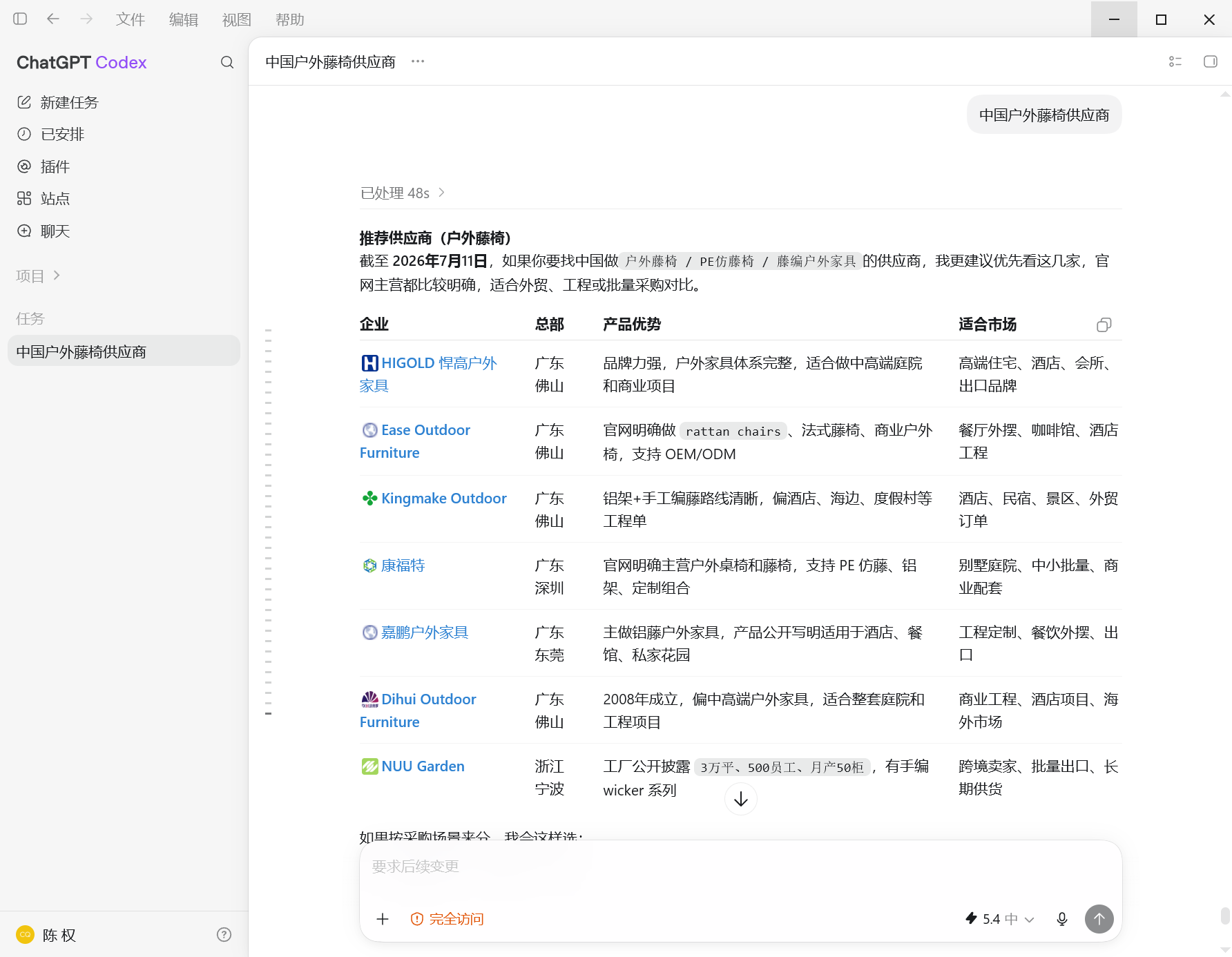Click the ChatGPT Codex logo title

point(81,62)
